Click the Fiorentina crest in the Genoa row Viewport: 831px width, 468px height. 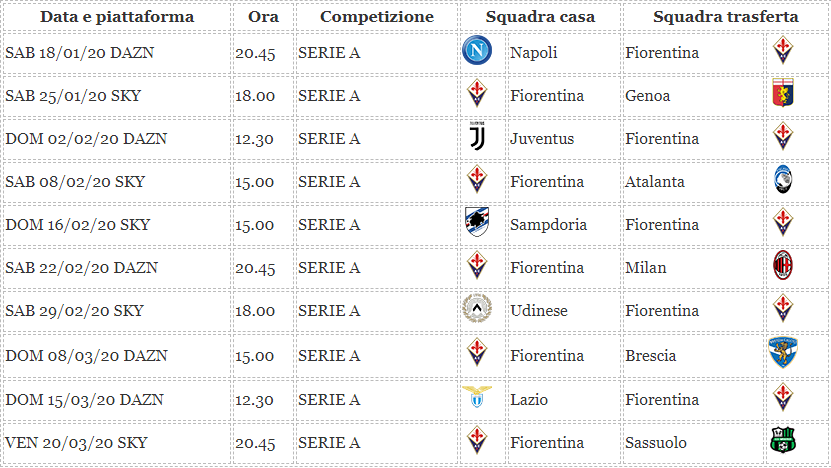coord(477,94)
